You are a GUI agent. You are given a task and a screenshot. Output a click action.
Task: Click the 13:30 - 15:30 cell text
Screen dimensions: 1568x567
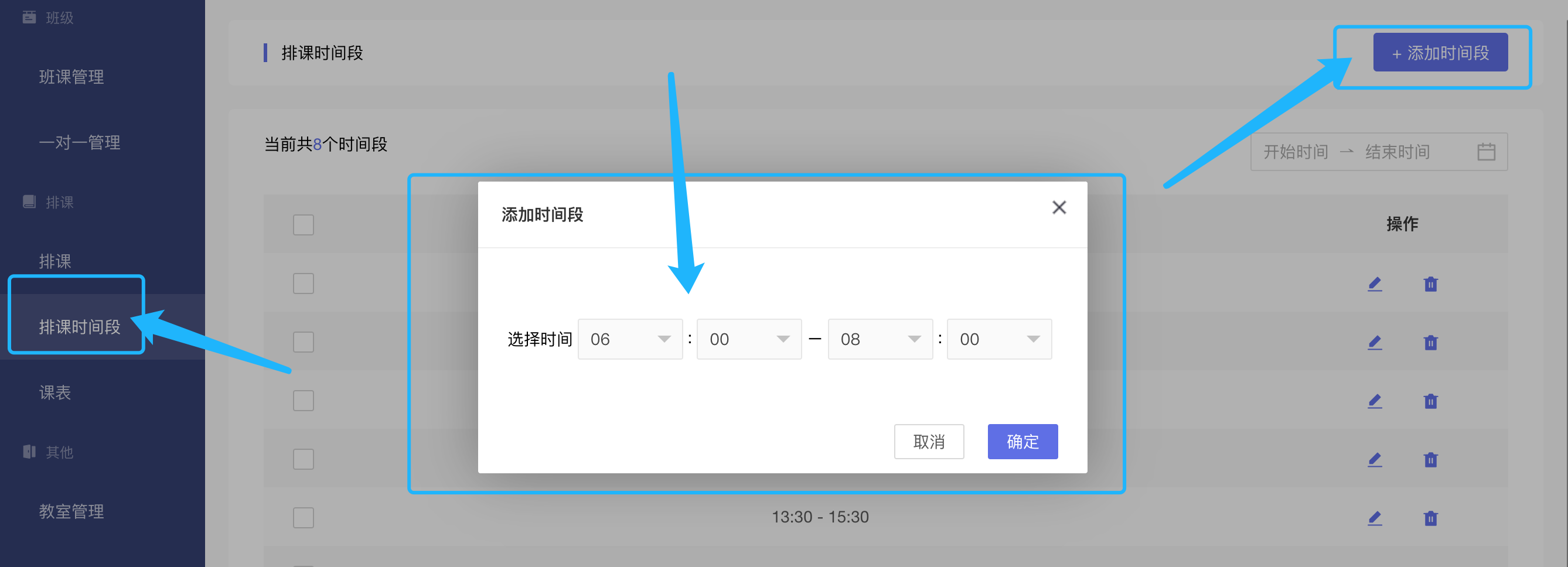tap(820, 517)
